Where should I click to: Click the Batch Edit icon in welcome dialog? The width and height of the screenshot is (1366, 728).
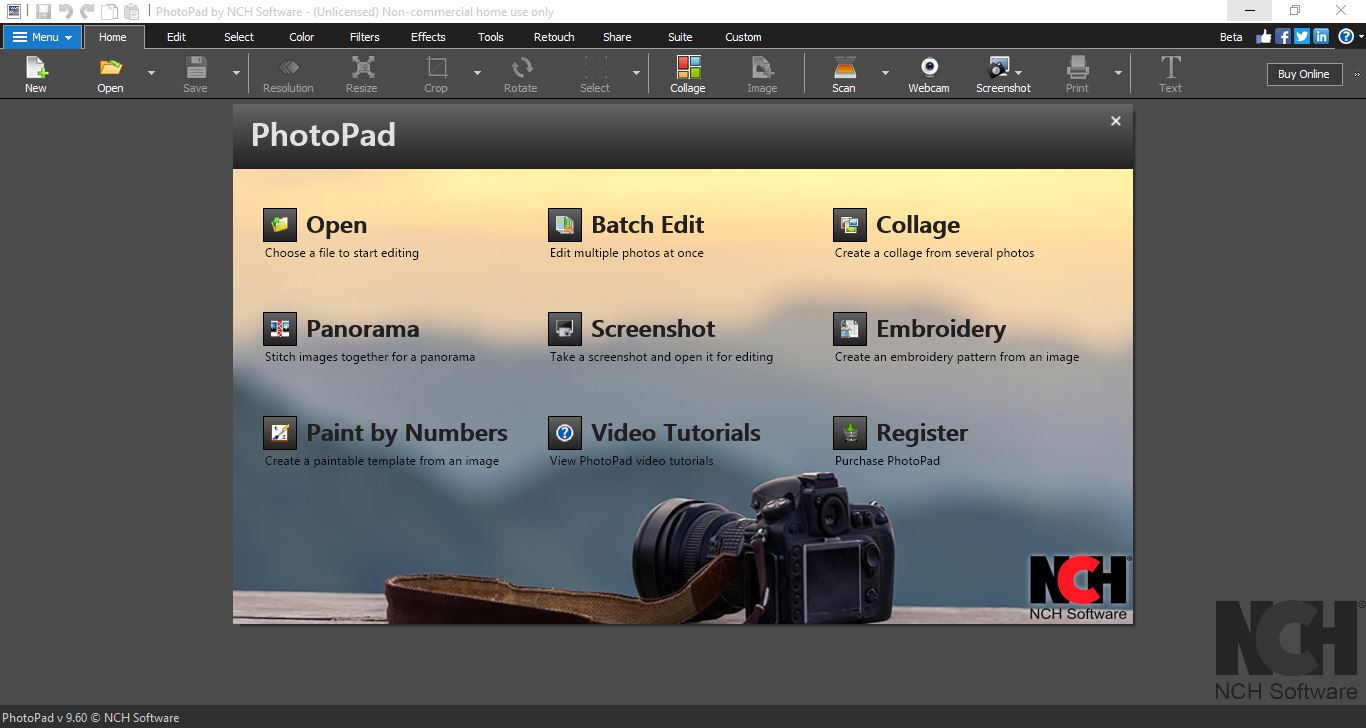pyautogui.click(x=565, y=225)
